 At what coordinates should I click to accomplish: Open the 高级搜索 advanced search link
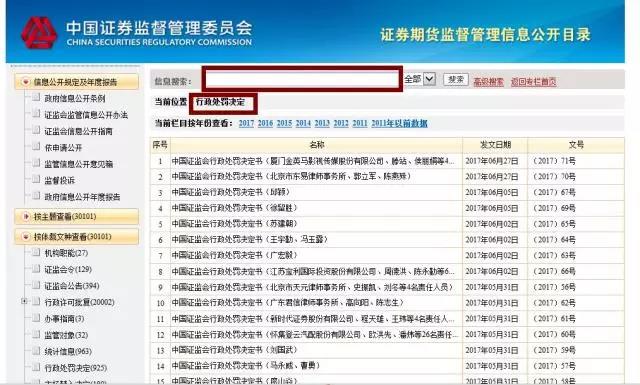[488, 82]
